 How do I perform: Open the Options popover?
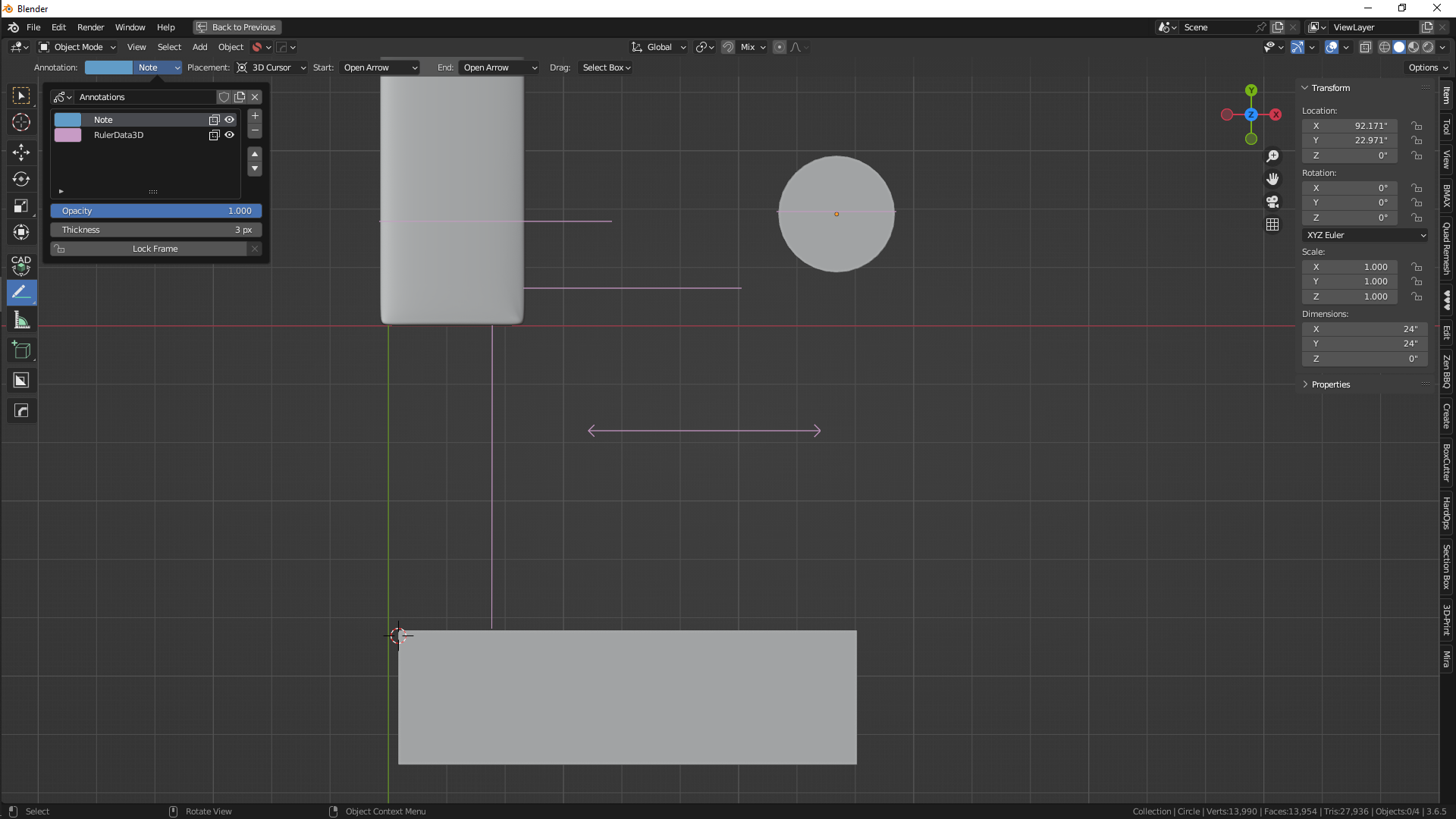coord(1427,67)
